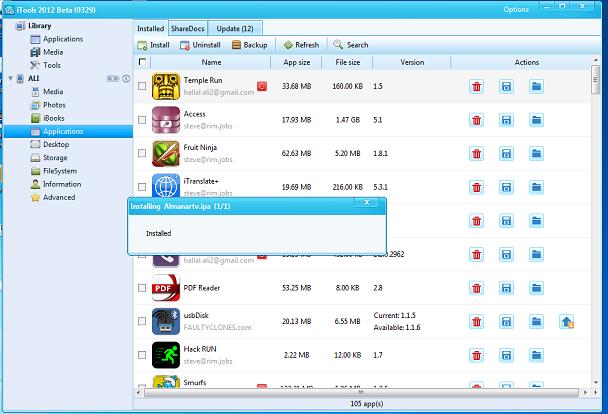Open Search in the toolbar
This screenshot has height=414, width=608.
[x=351, y=45]
